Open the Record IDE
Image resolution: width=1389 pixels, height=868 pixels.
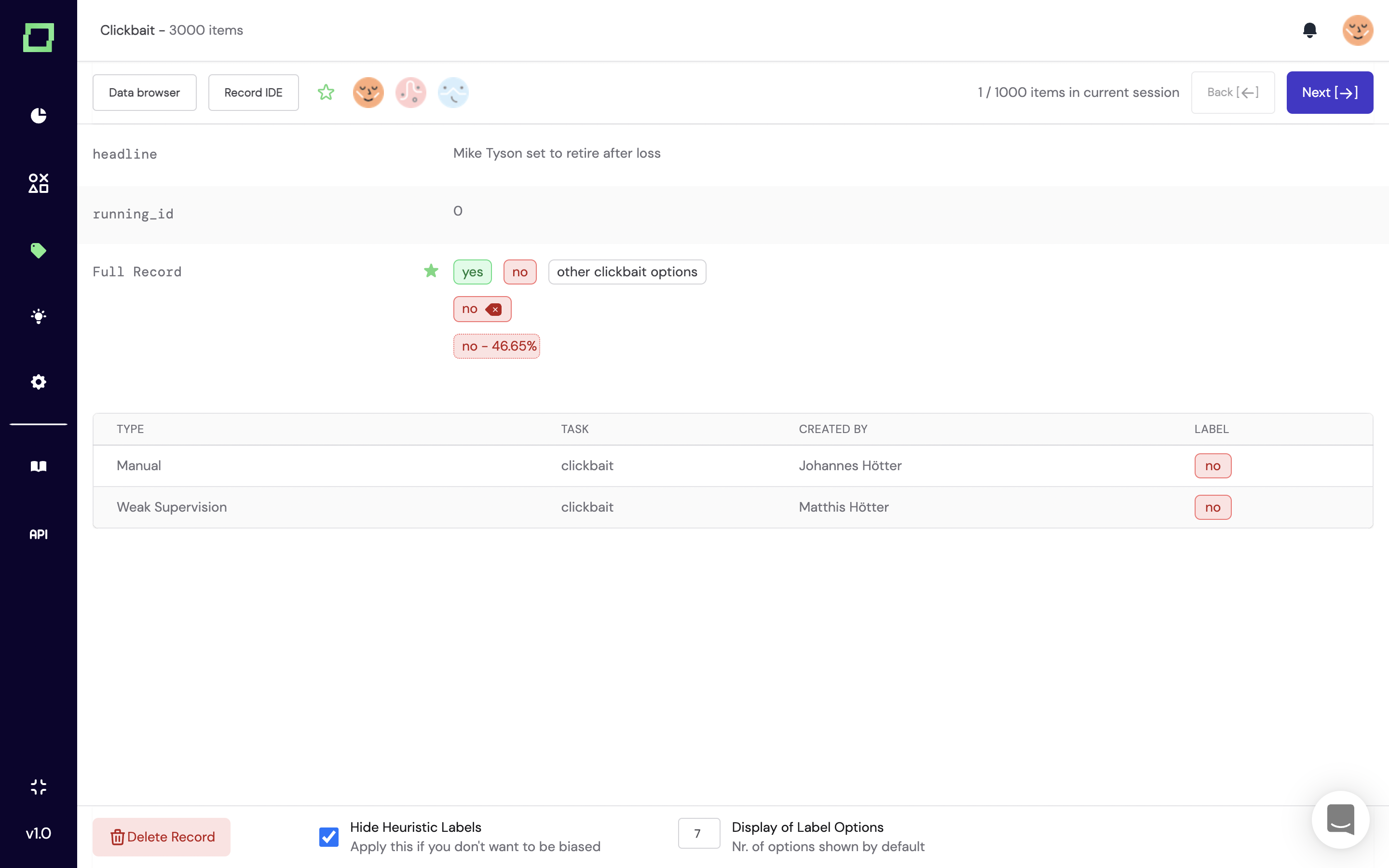253,93
